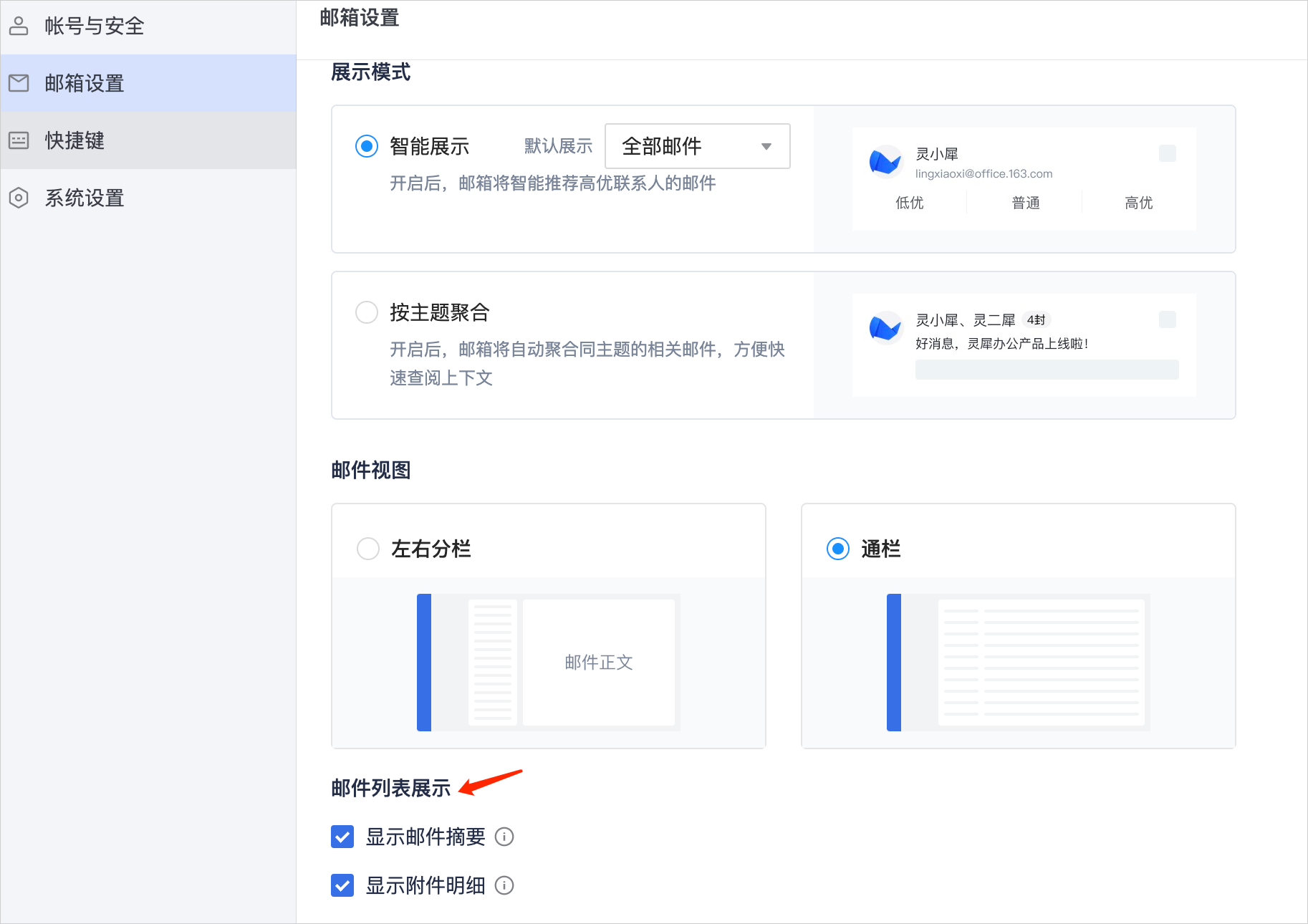
Task: Click the 左右分栏 layout preview thumbnail
Action: coord(549,663)
